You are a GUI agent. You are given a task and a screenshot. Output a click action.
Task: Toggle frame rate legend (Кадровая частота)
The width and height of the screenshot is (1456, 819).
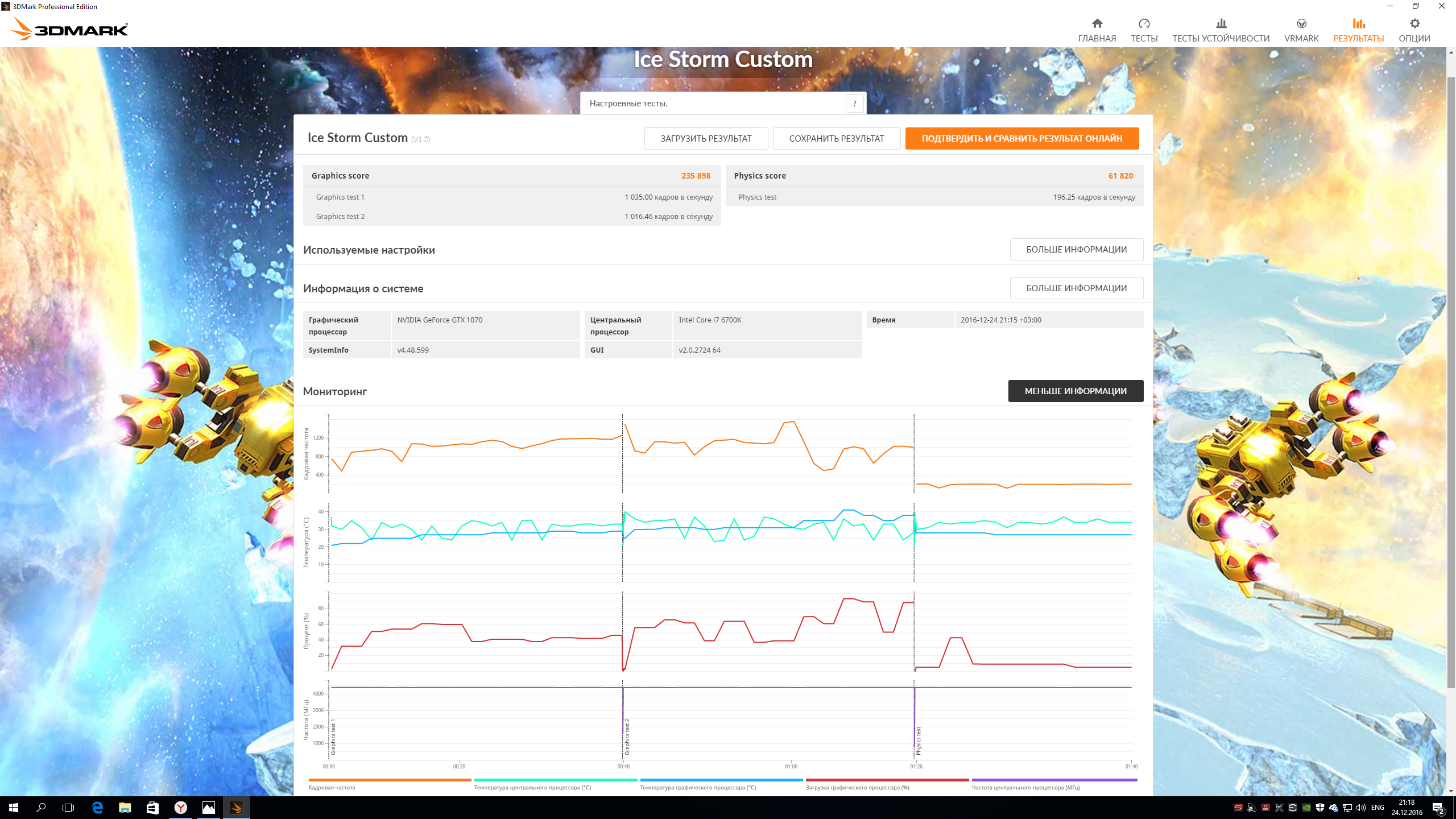coord(332,787)
